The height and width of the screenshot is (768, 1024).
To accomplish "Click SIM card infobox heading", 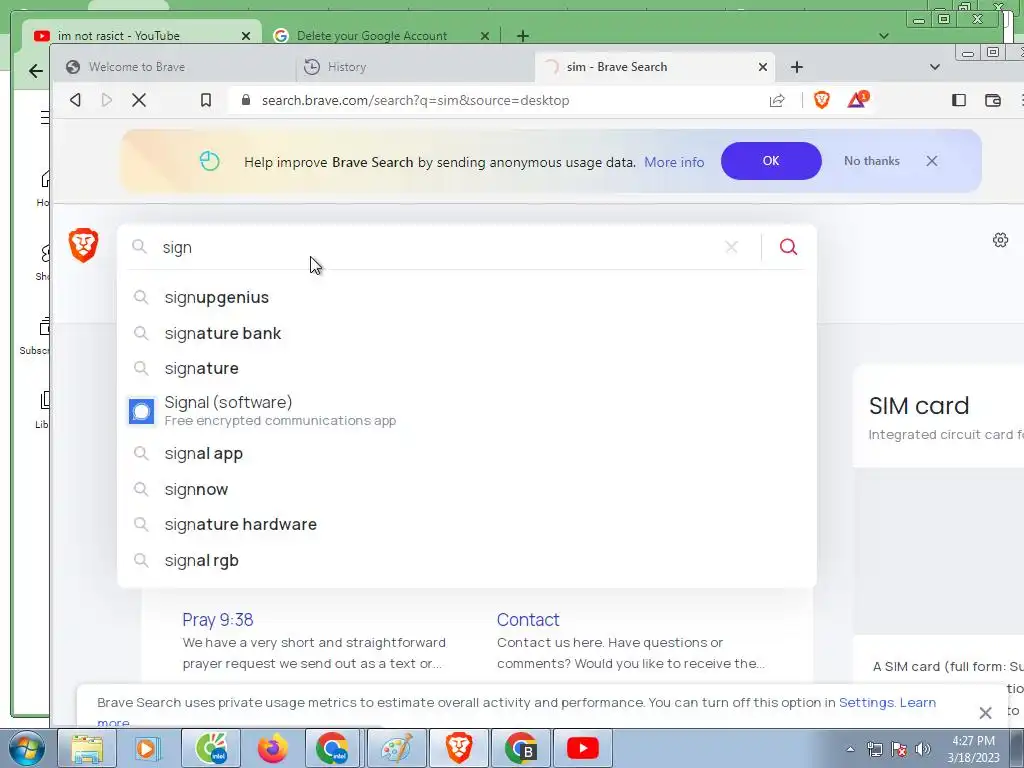I will point(918,406).
